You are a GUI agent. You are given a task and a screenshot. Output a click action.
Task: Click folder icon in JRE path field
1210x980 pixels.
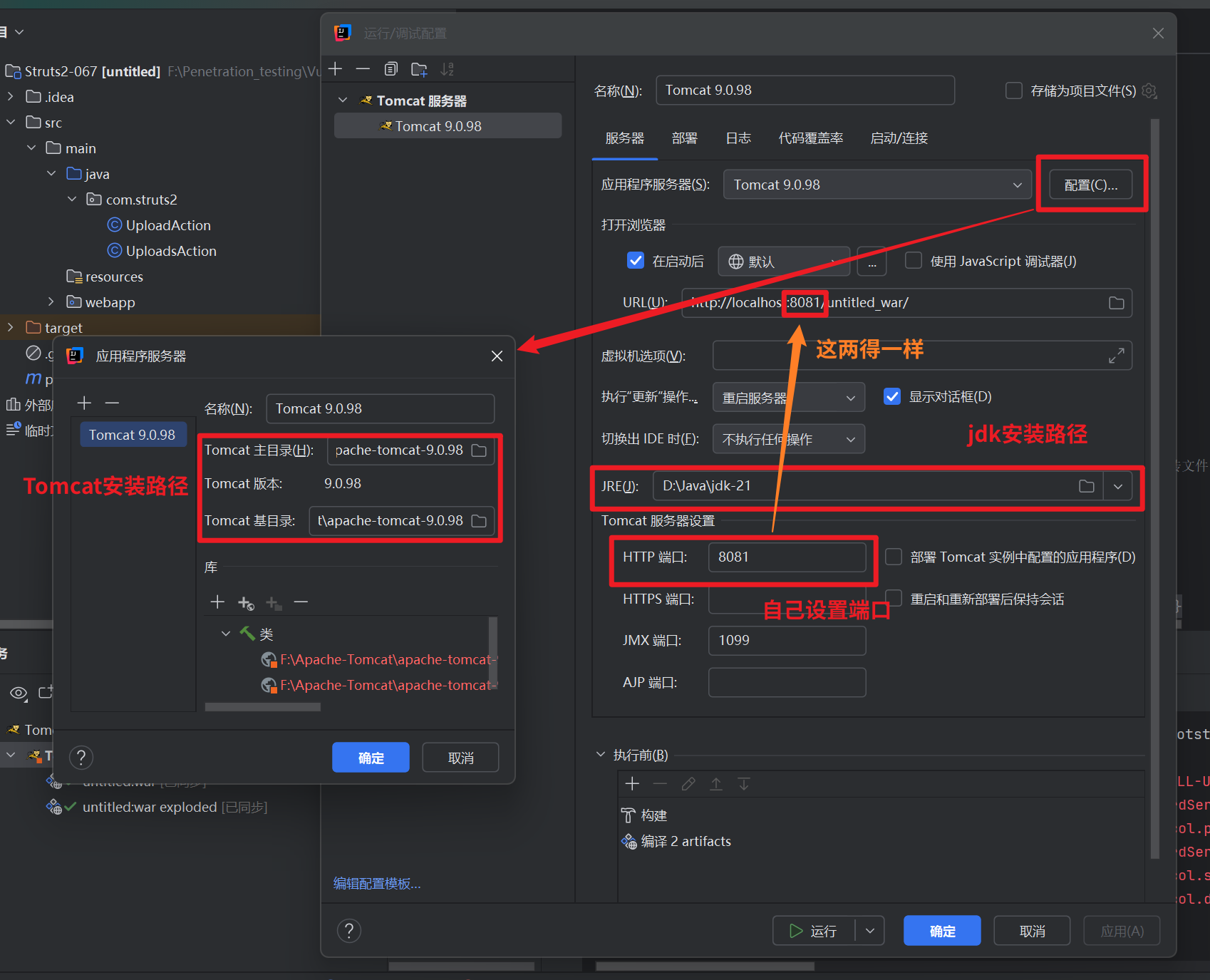click(1086, 486)
